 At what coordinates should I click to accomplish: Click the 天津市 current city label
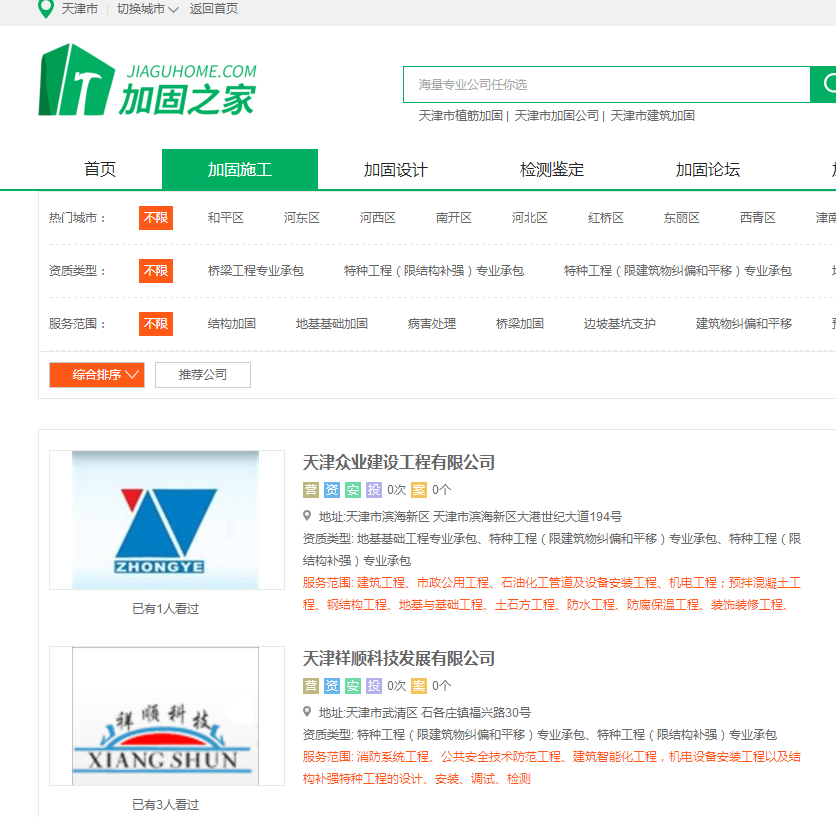coord(79,9)
